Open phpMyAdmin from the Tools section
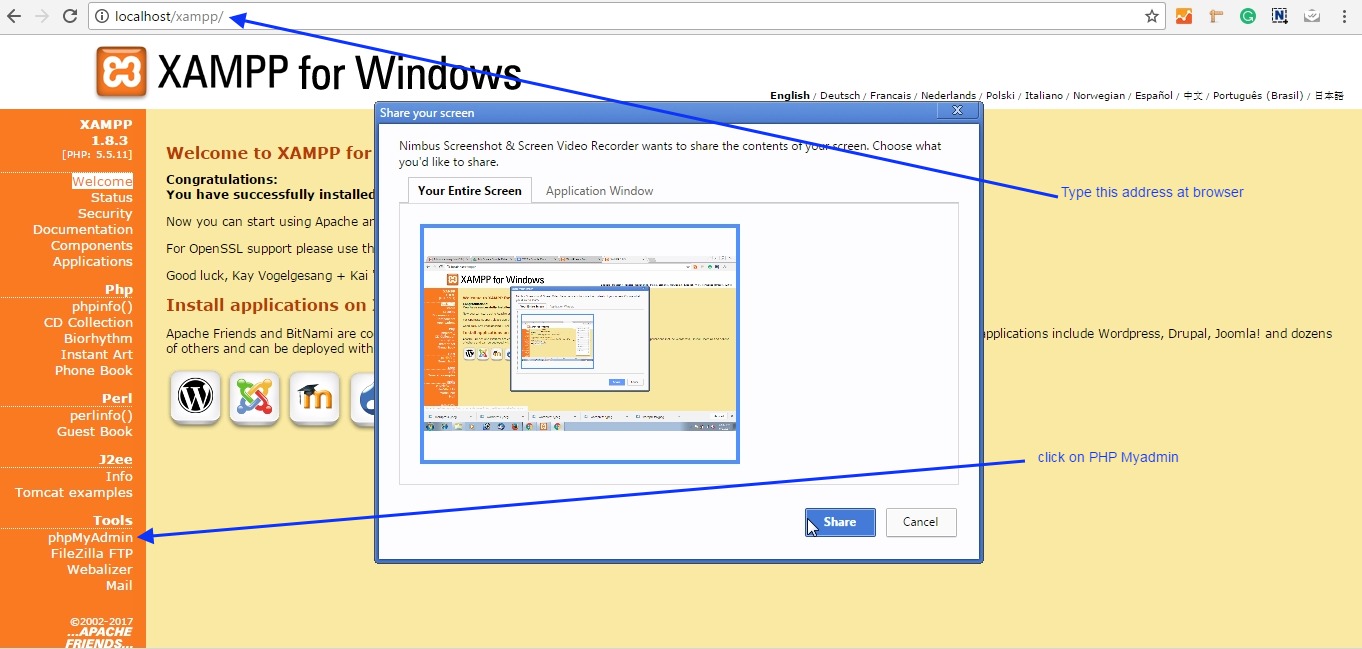Viewport: 1362px width, 649px height. pos(90,537)
